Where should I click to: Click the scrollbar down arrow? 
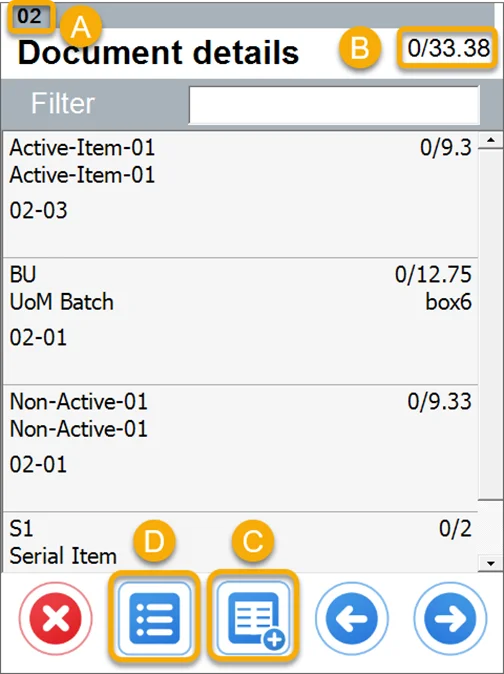coord(490,563)
